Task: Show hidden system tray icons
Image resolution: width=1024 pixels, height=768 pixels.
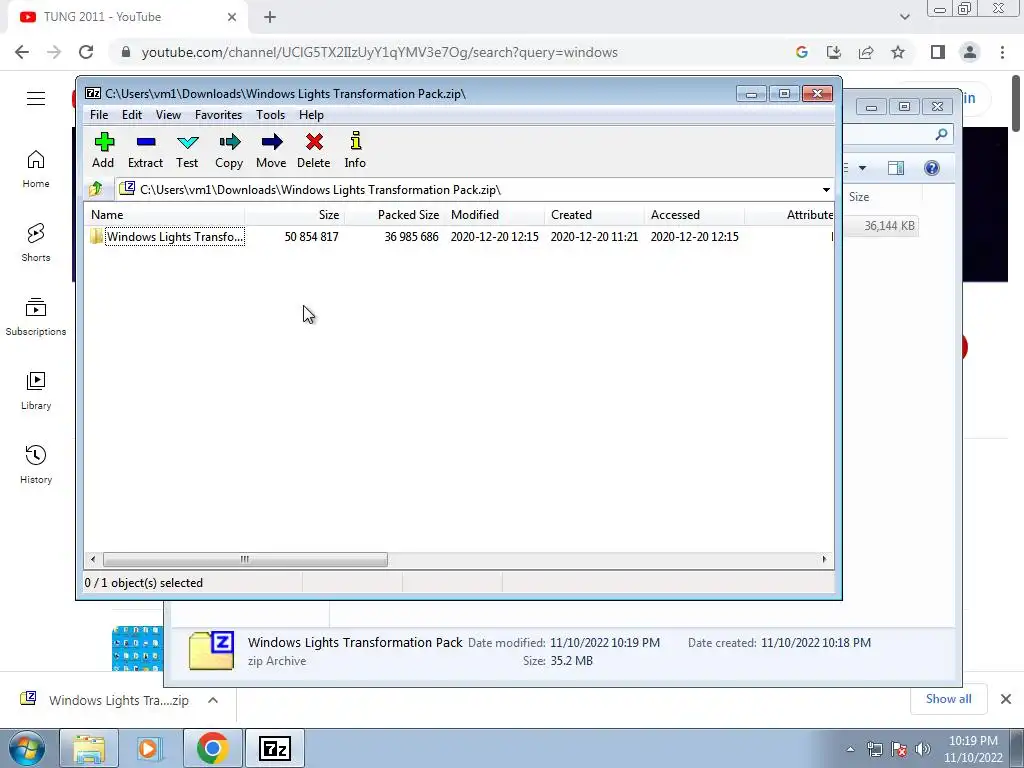Action: 850,749
